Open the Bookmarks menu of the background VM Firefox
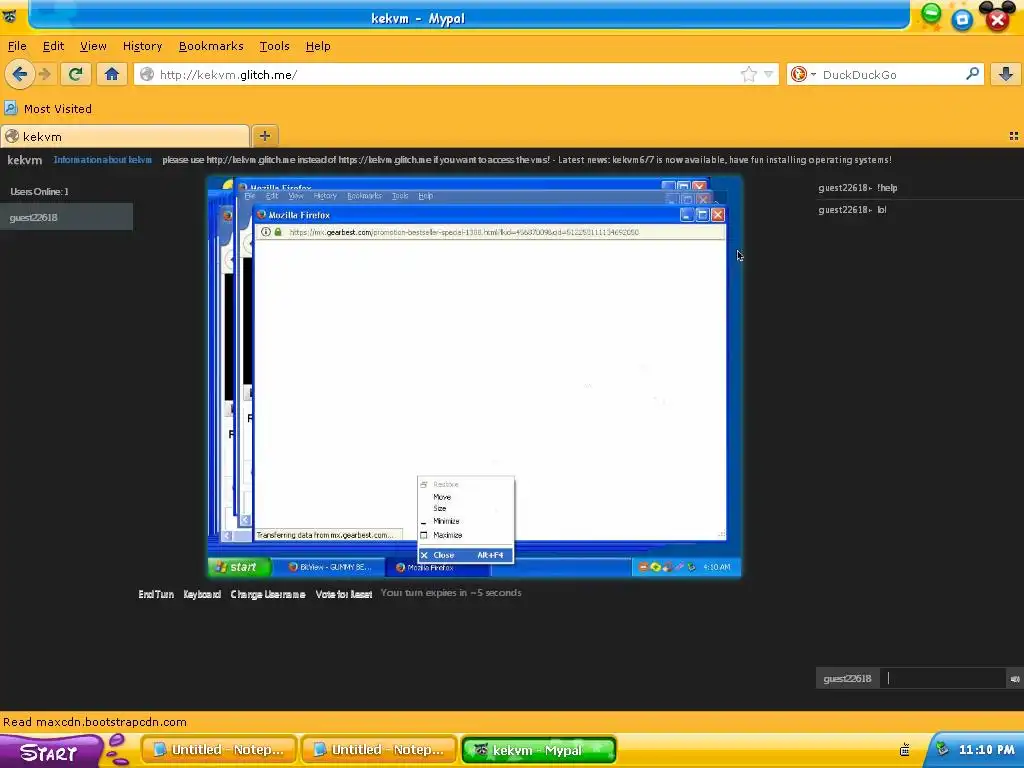The image size is (1024, 768). click(364, 196)
